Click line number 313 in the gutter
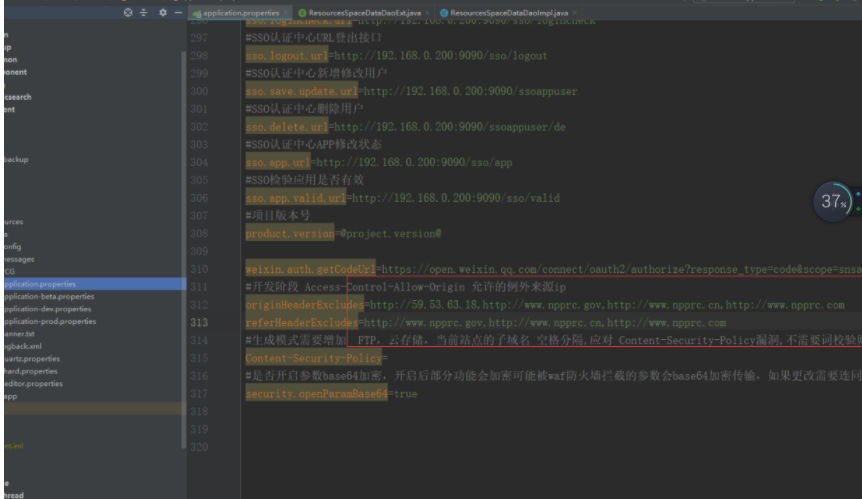862x499 pixels. [x=198, y=323]
